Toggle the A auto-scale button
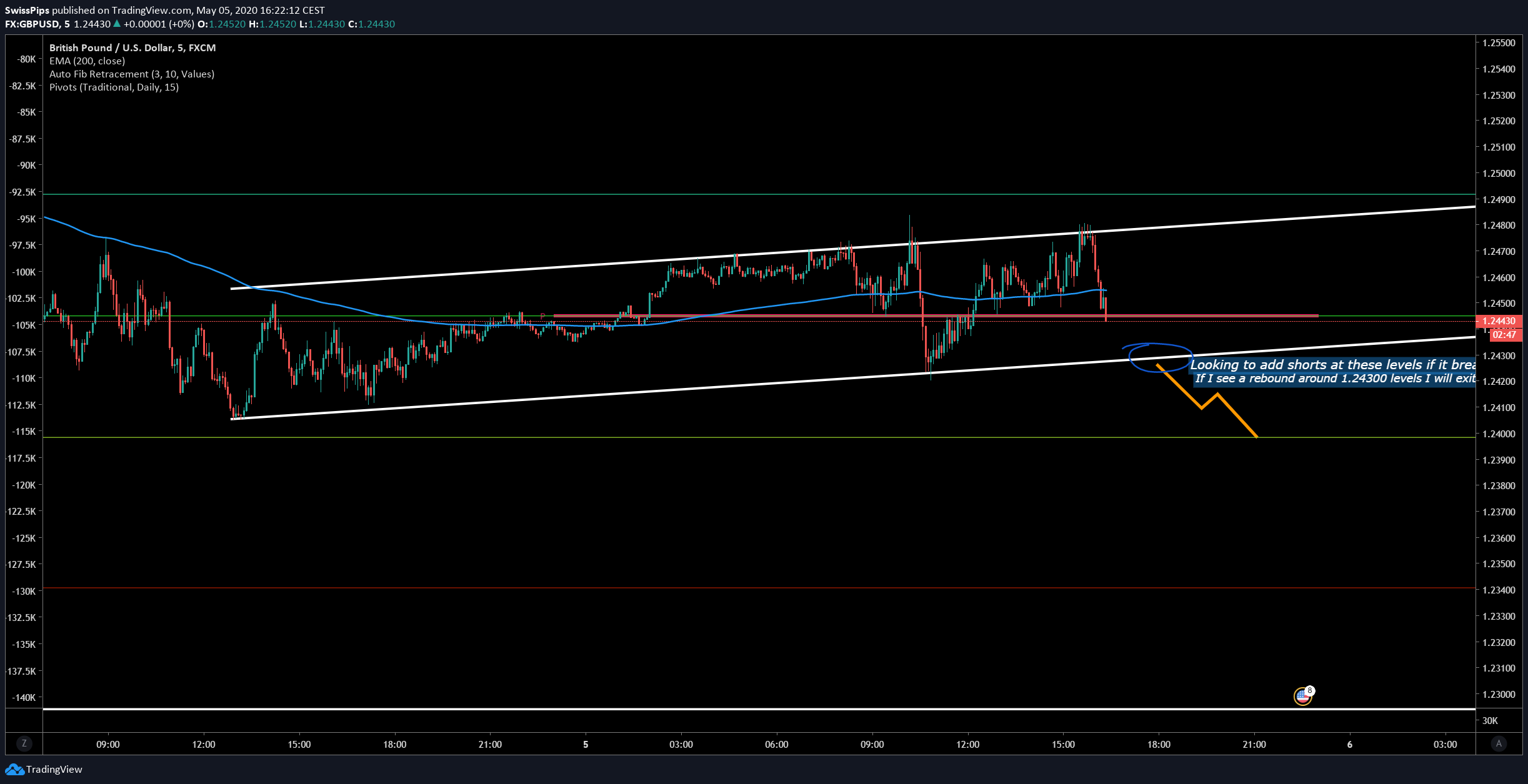 [x=1499, y=743]
